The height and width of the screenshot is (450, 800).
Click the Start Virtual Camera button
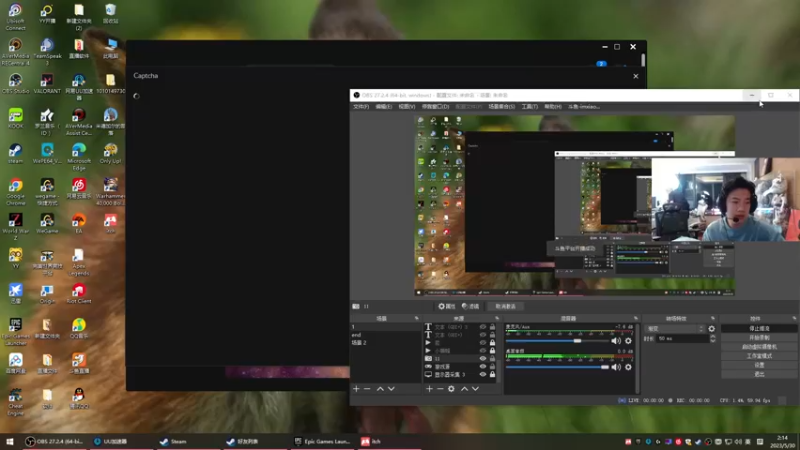759,347
